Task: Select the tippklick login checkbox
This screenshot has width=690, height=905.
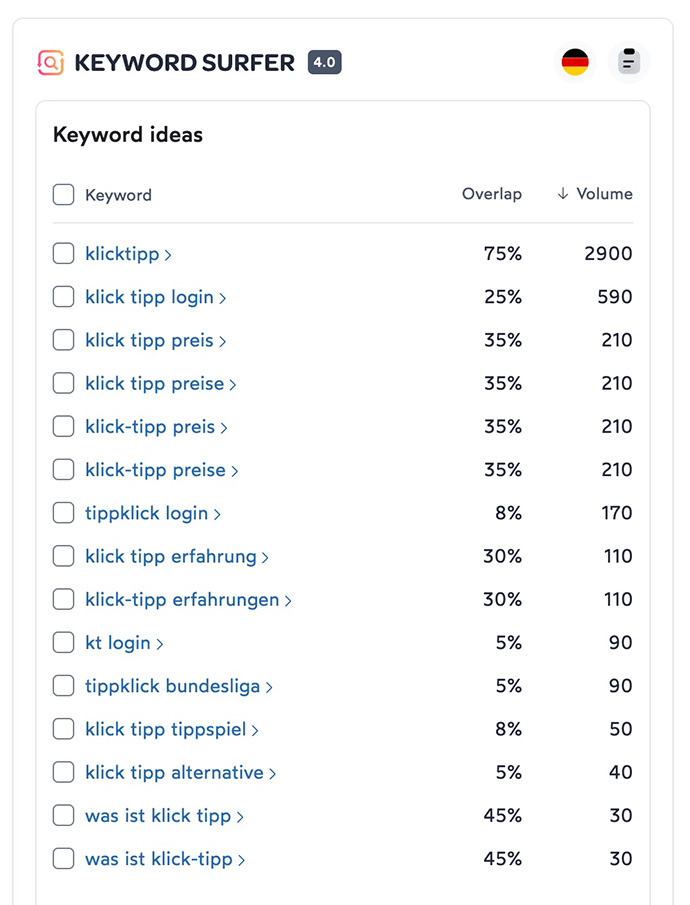Action: [x=64, y=513]
